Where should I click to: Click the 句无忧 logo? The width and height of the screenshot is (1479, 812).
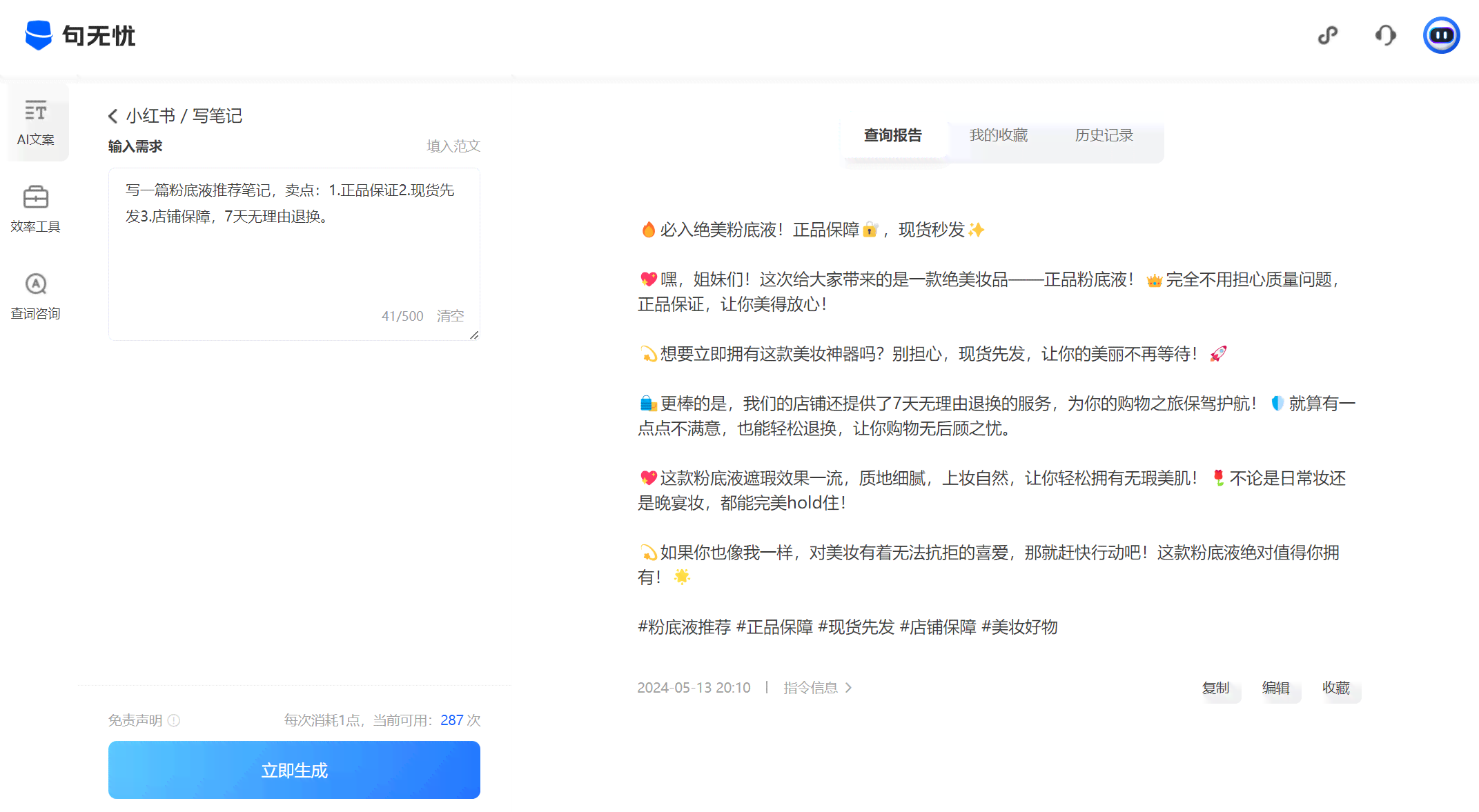80,35
